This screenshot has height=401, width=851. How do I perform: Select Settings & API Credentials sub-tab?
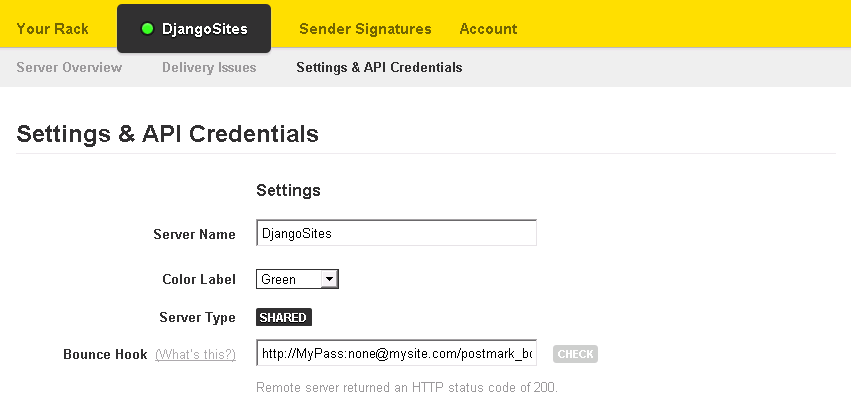point(379,68)
